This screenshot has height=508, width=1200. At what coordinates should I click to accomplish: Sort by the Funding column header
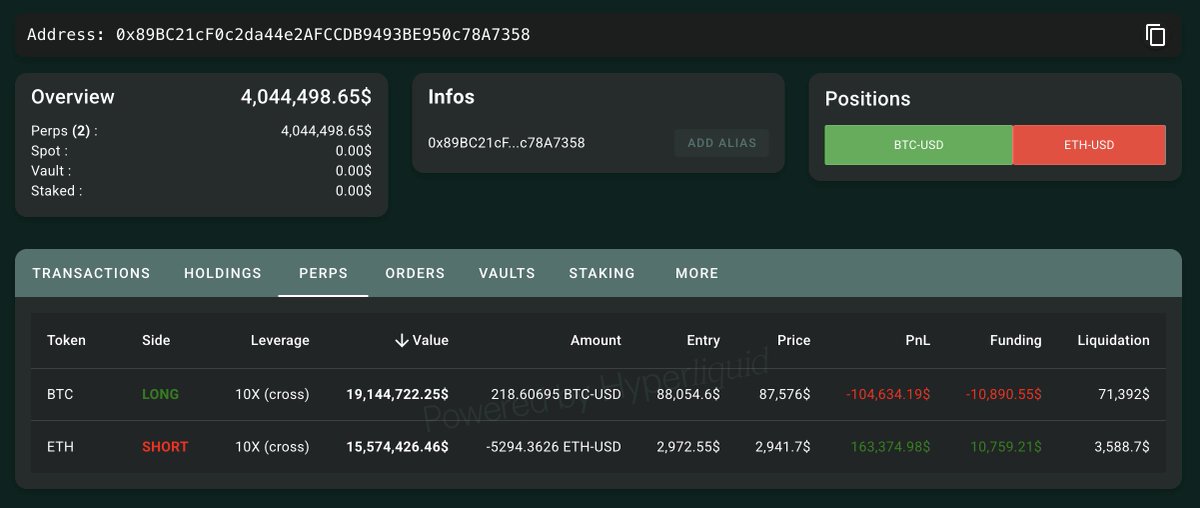(x=1015, y=340)
